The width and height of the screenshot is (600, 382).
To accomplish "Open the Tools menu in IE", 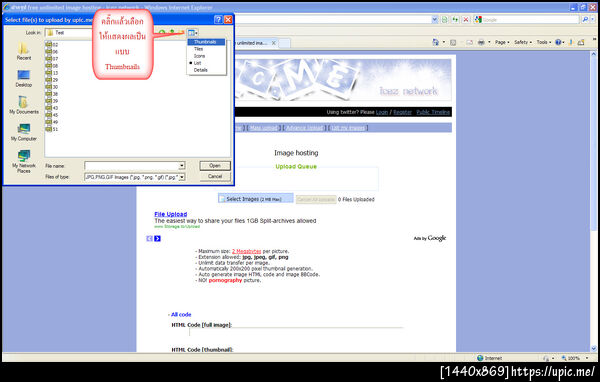I will point(543,42).
